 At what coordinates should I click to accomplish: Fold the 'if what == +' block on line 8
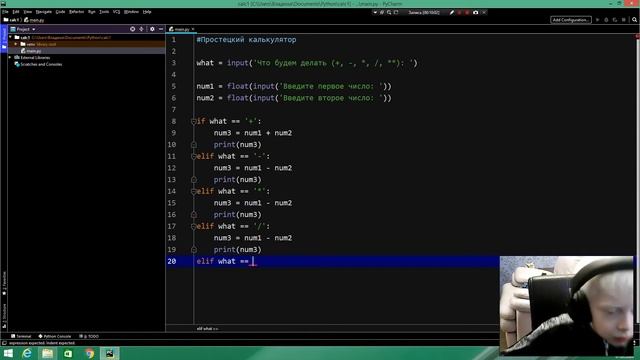pos(193,121)
